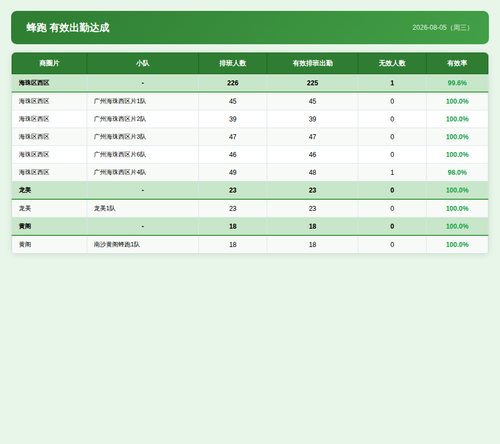The height and width of the screenshot is (444, 500).
Task: Click valid attendance 39 for 广州海珠西区片2队
Action: (312, 119)
